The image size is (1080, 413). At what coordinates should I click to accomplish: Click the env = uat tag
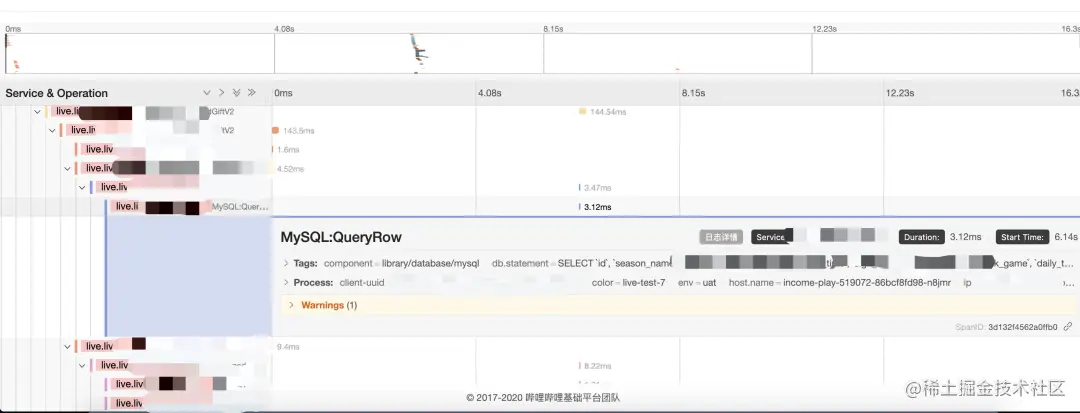tap(698, 283)
